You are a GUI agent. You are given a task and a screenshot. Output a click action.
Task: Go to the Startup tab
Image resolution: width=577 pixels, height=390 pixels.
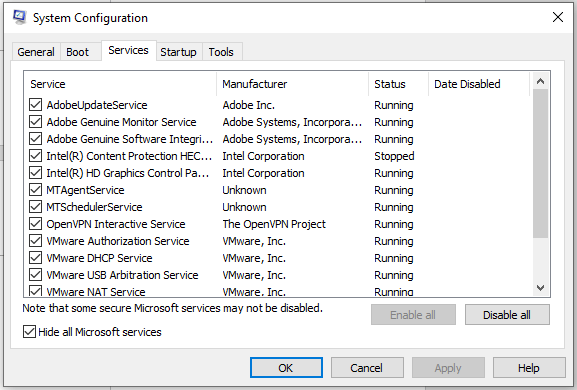(178, 52)
